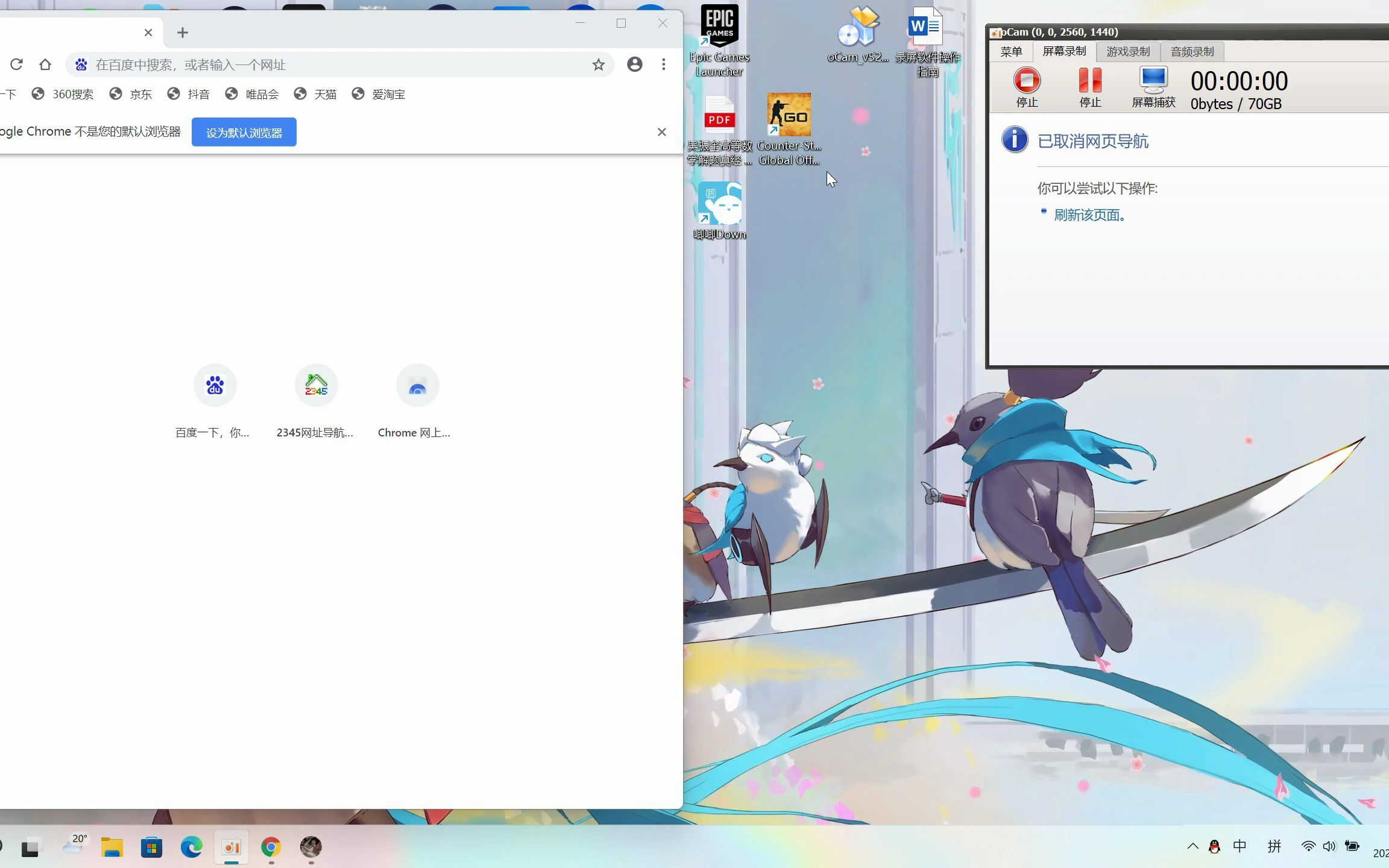Focus the Baidu search address bar
Screen dimensions: 1389x868
[341, 64]
